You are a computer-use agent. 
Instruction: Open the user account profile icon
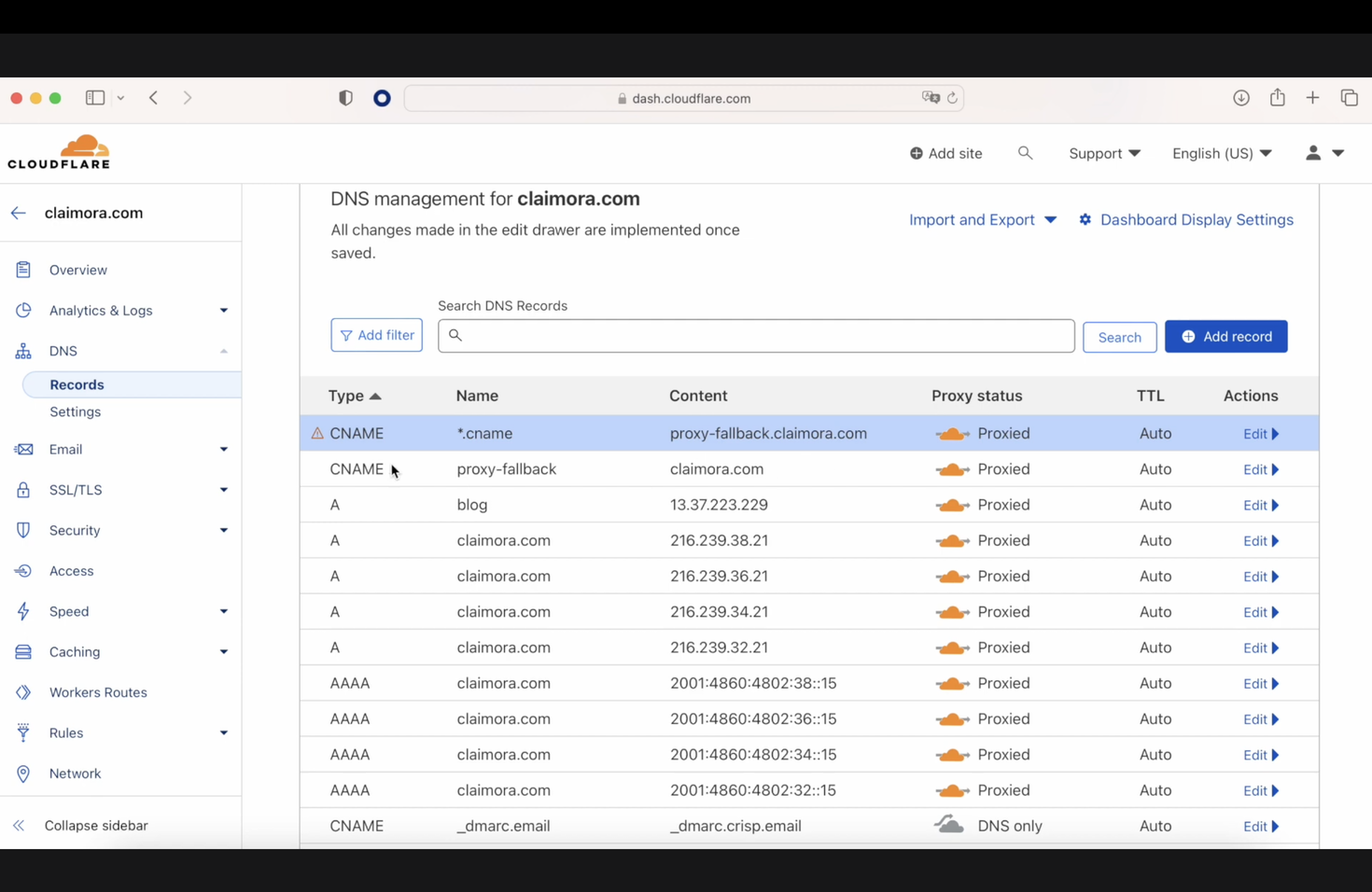click(1313, 153)
